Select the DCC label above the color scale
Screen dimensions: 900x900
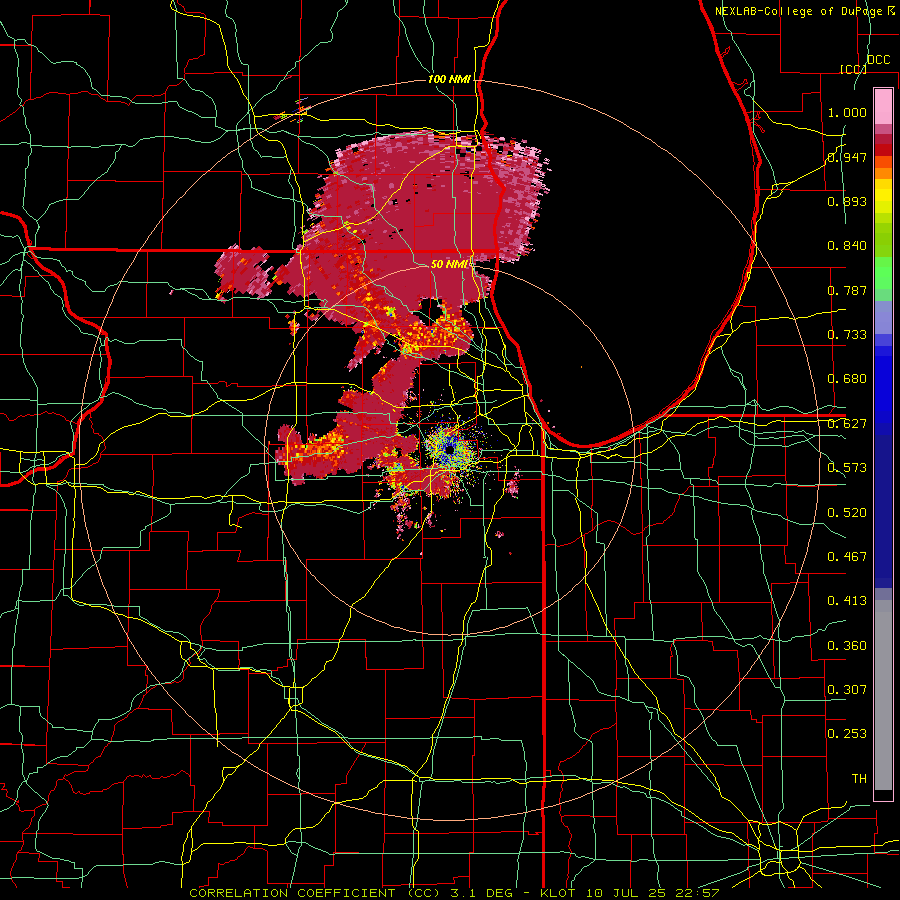point(878,60)
